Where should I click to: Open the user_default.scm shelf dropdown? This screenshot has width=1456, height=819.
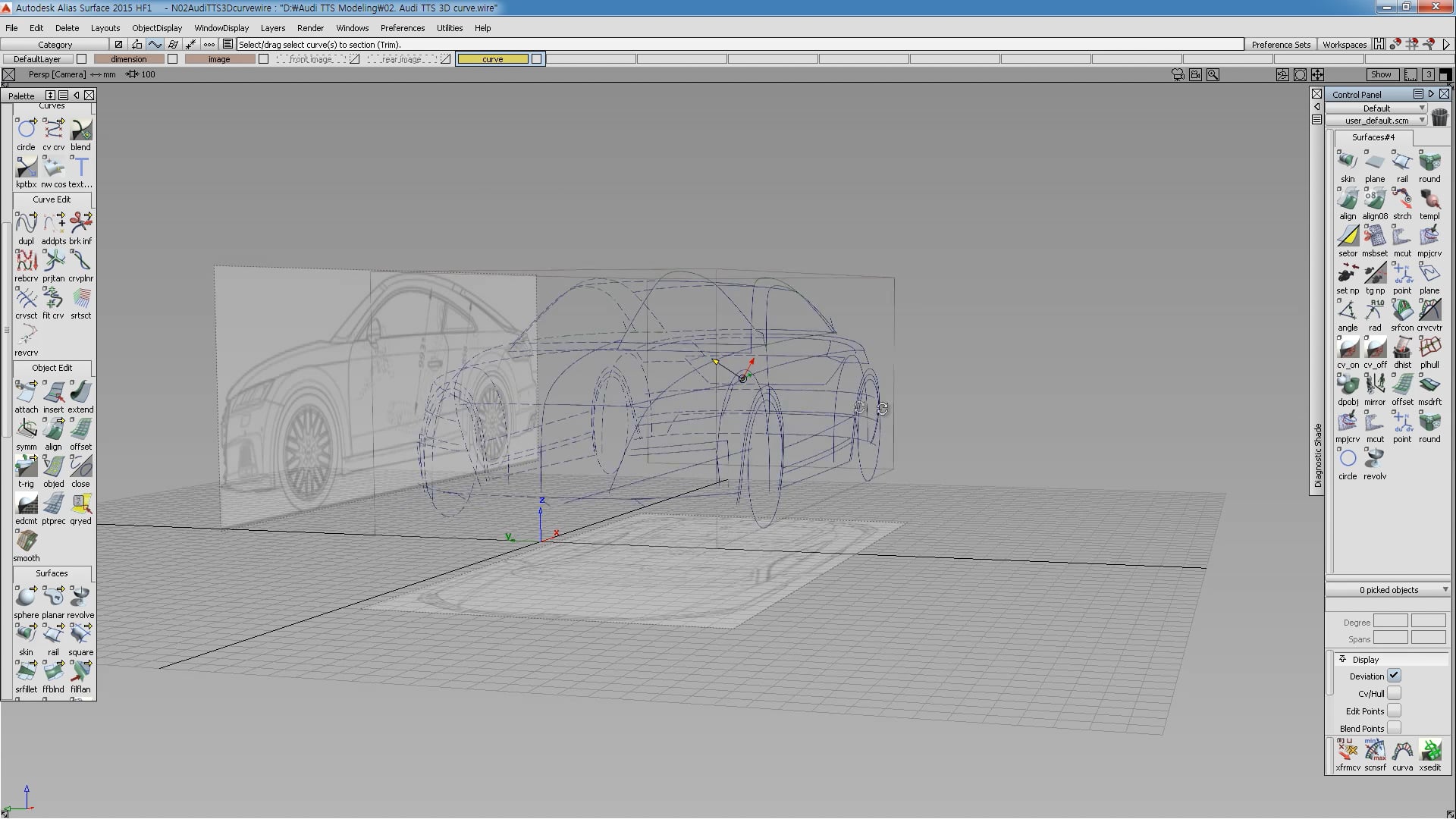click(x=1376, y=121)
